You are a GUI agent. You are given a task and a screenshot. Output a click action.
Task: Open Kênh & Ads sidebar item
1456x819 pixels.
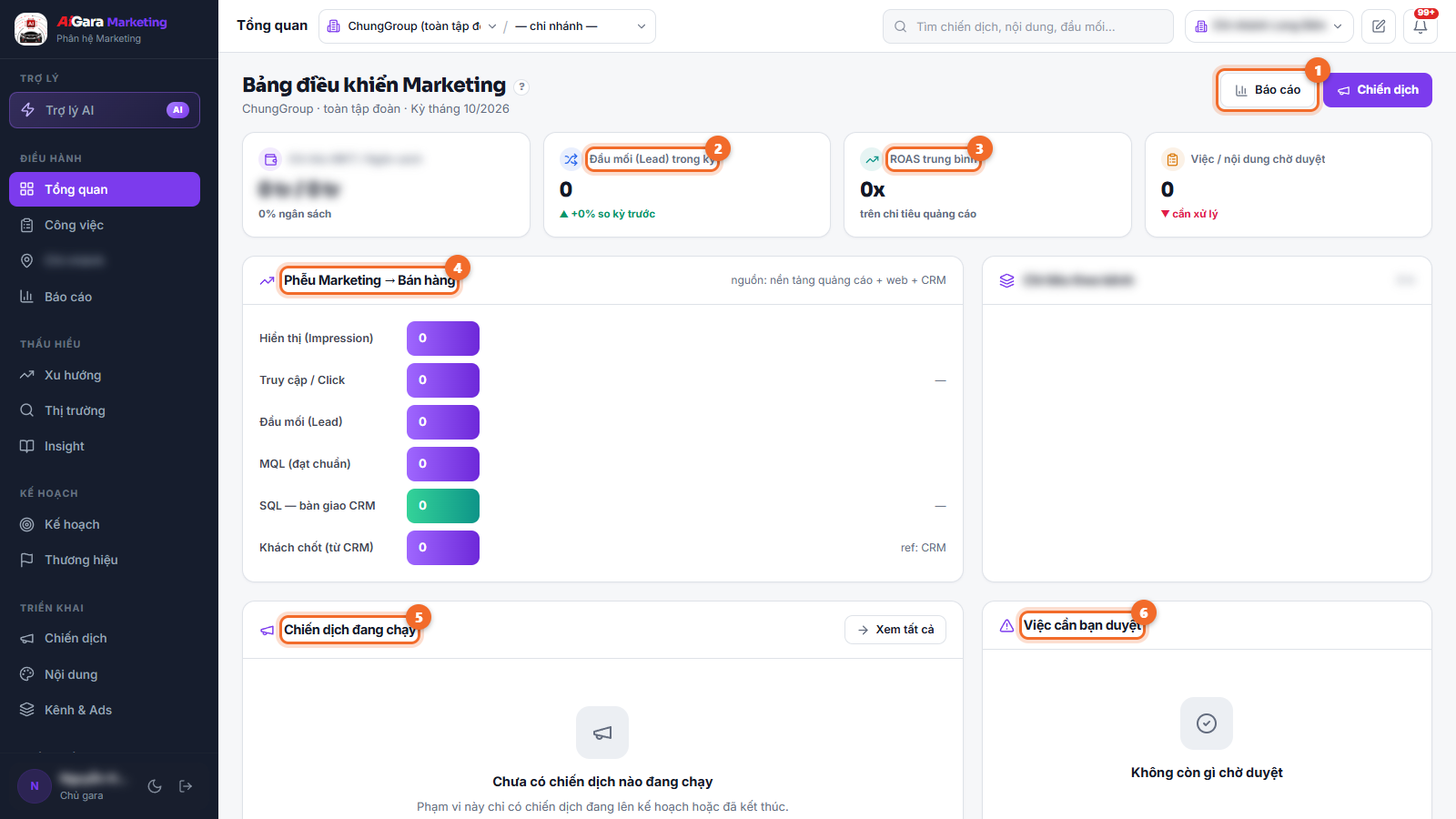pos(105,710)
